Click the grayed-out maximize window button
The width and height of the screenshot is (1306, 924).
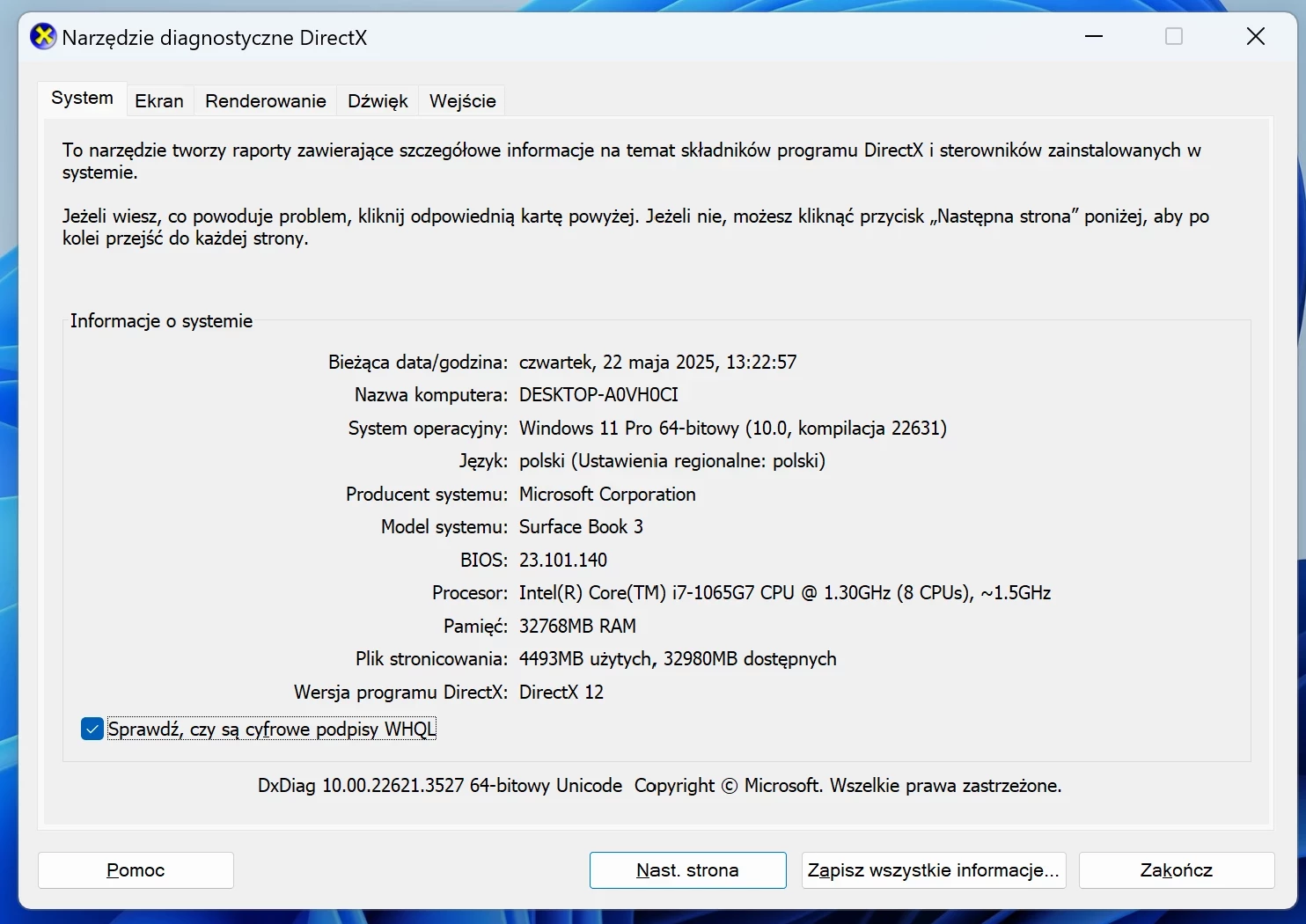tap(1174, 36)
